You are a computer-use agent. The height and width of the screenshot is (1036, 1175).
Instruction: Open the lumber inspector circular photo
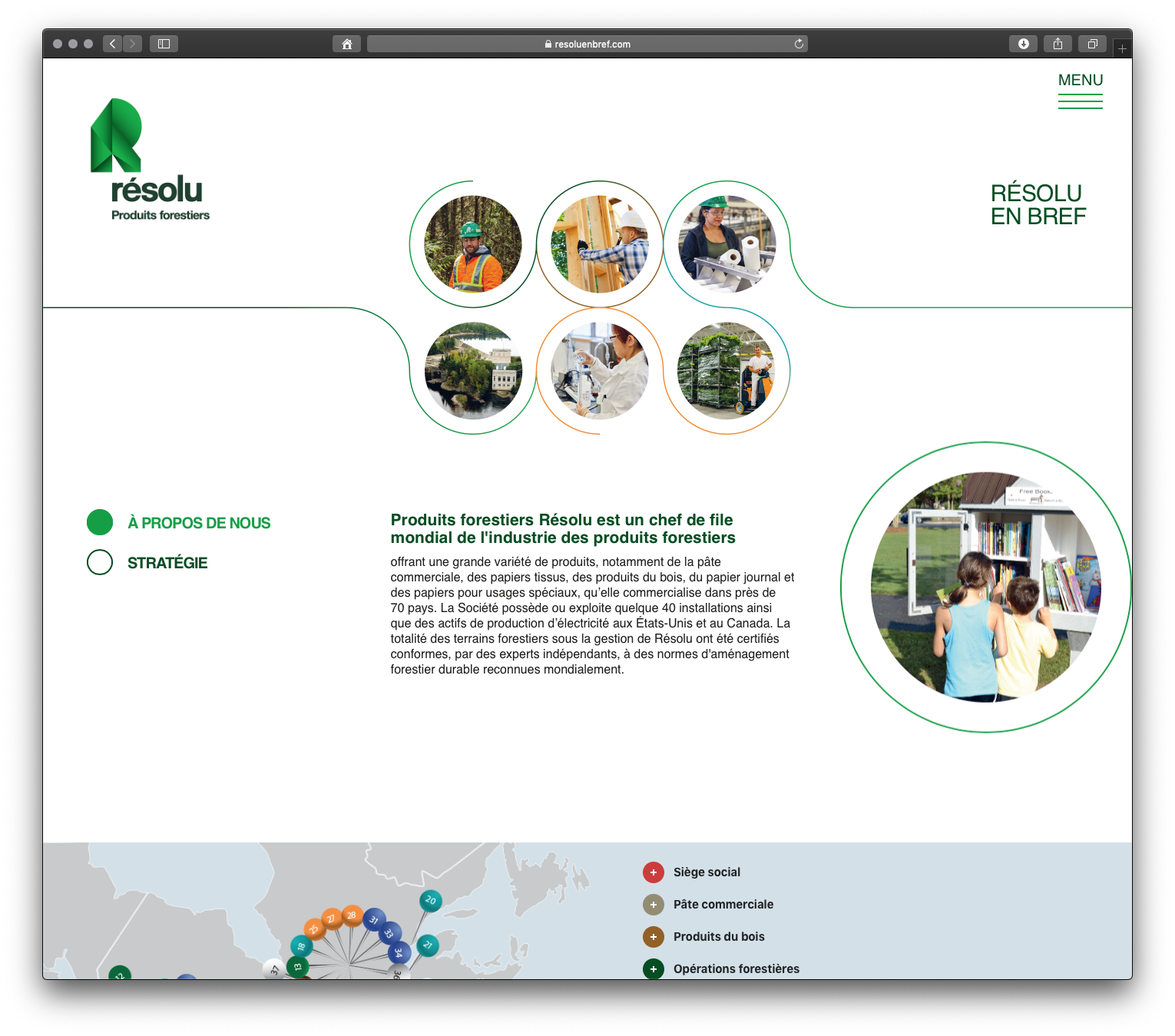(x=600, y=244)
